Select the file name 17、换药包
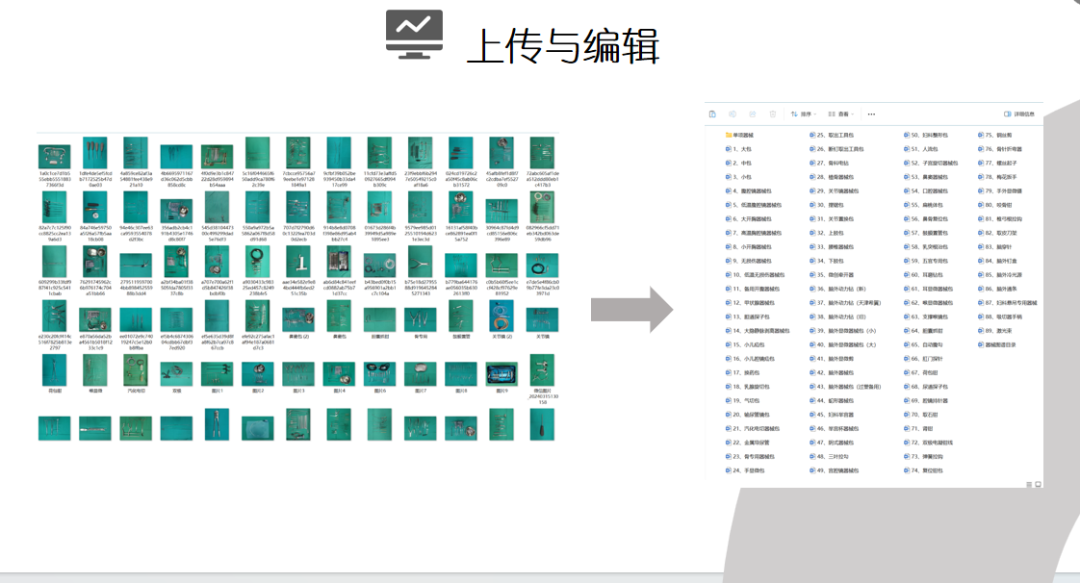The image size is (1080, 583). [x=747, y=373]
